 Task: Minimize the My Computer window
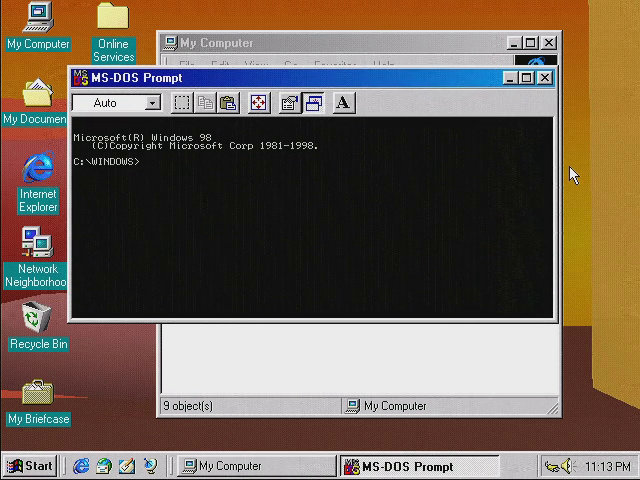click(514, 42)
